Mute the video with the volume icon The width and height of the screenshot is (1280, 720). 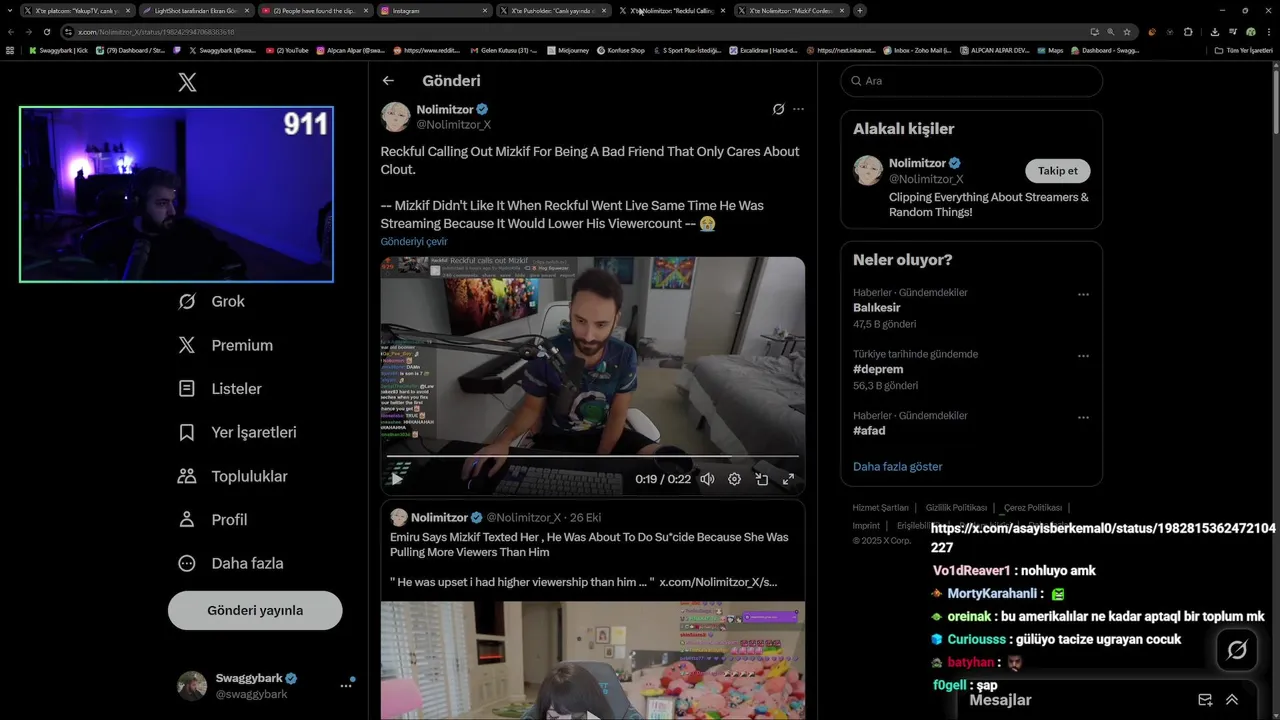(x=707, y=479)
